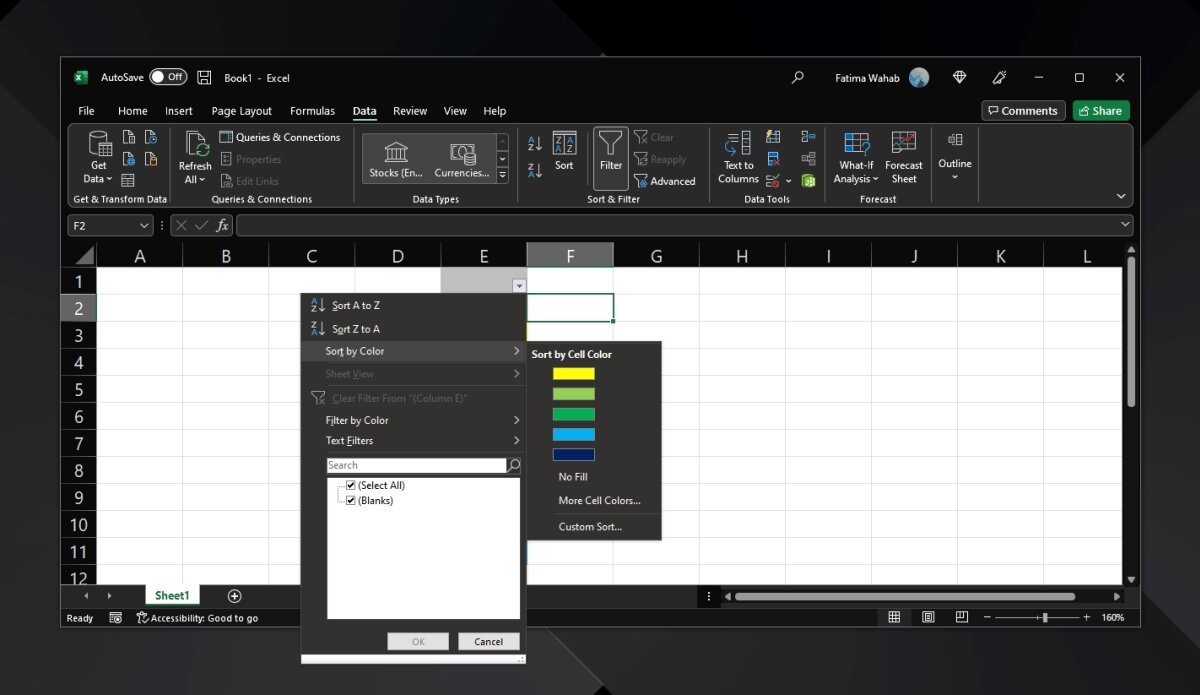Toggle the AutoSave switch
The image size is (1200, 695).
click(x=168, y=77)
